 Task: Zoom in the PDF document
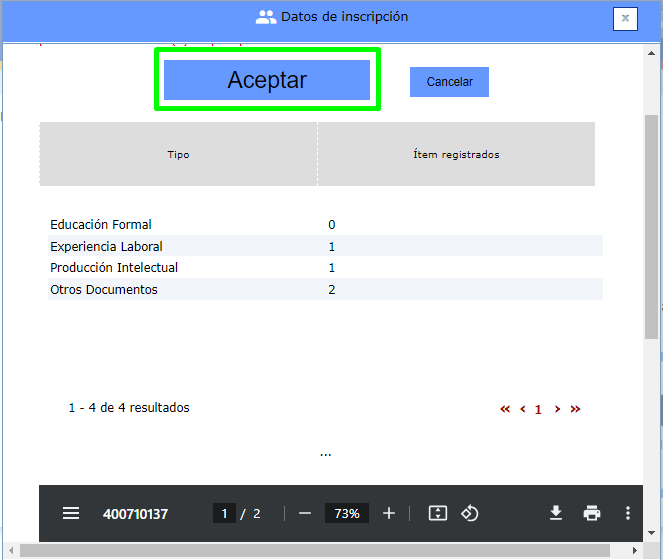point(389,513)
